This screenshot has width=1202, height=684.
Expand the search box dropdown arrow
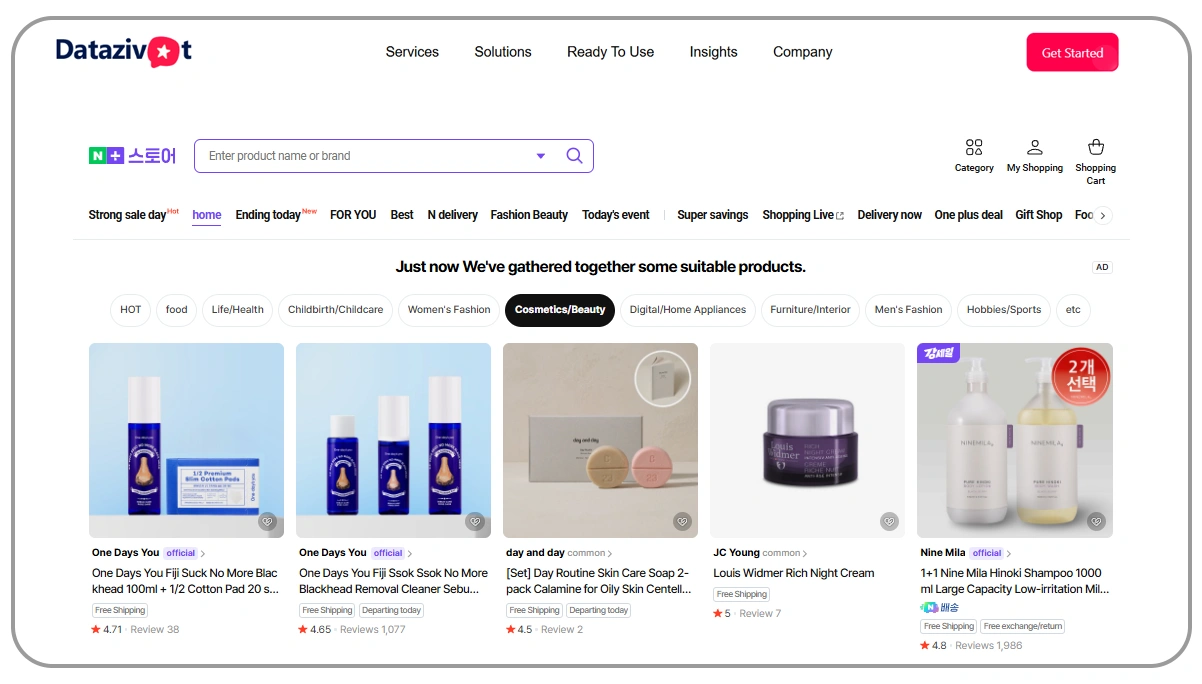coord(541,156)
